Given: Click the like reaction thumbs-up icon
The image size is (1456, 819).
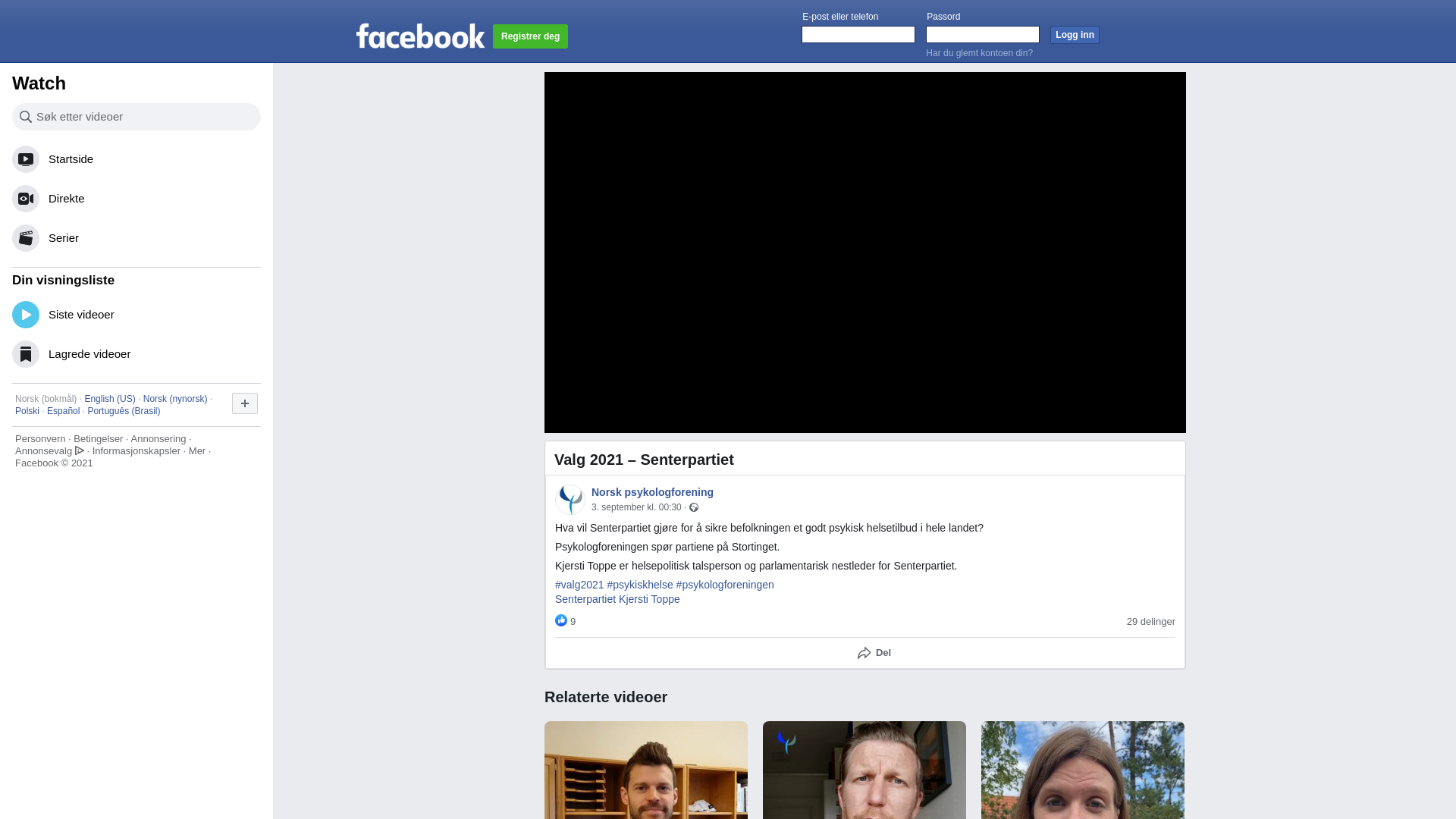Looking at the screenshot, I should pos(561,620).
